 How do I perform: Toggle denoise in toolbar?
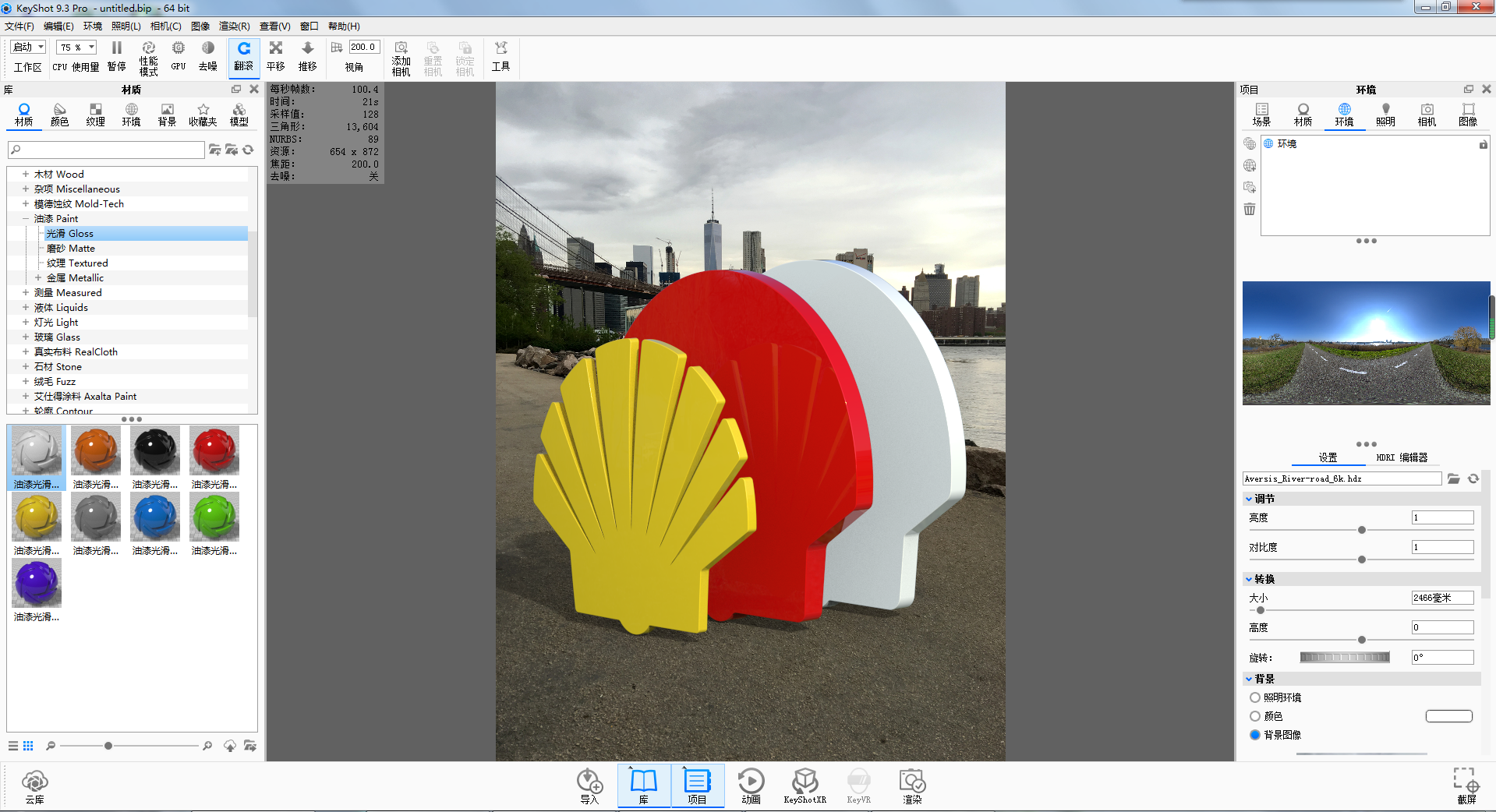point(208,56)
